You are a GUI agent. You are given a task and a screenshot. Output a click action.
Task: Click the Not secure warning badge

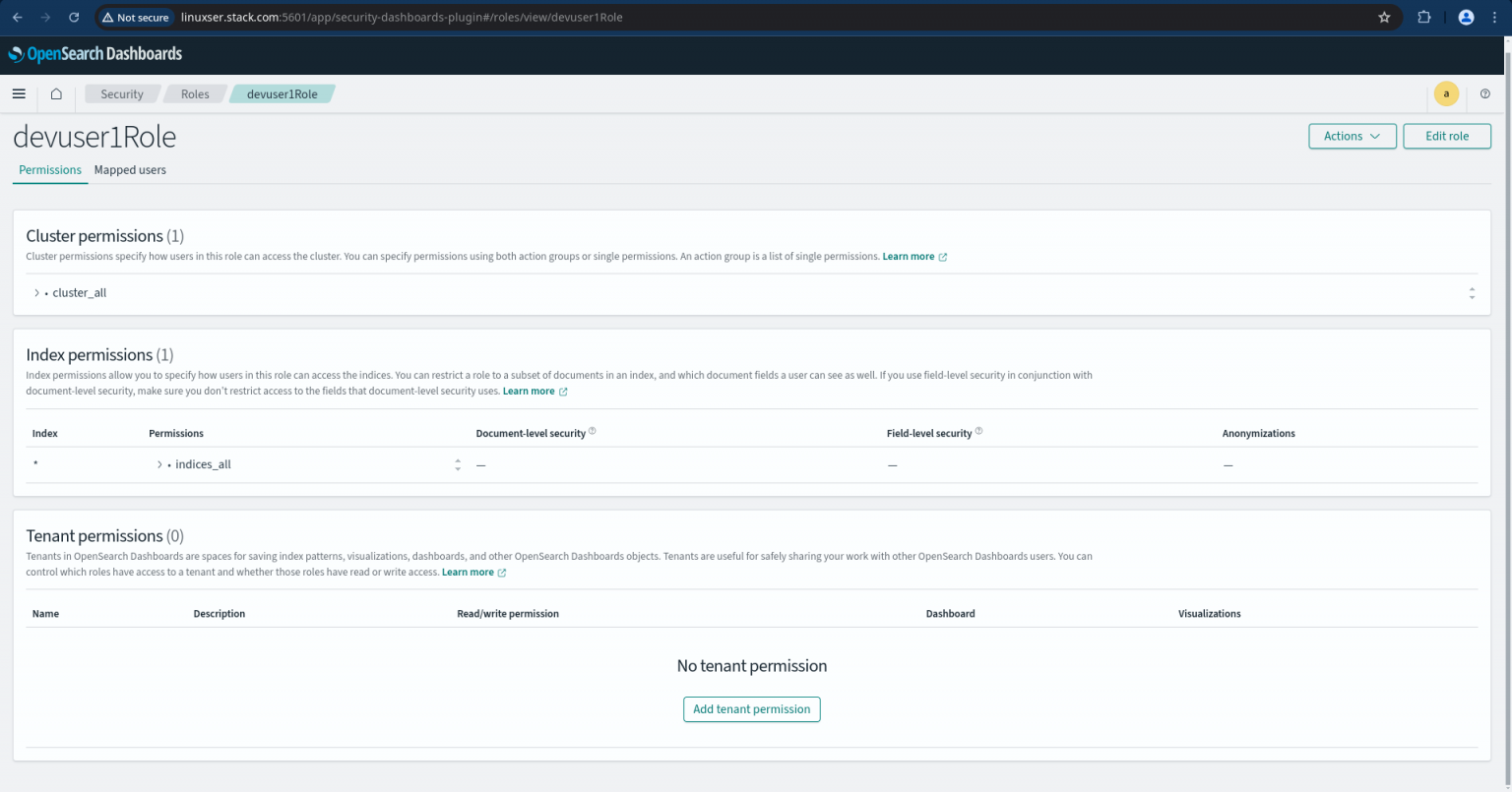(x=135, y=17)
